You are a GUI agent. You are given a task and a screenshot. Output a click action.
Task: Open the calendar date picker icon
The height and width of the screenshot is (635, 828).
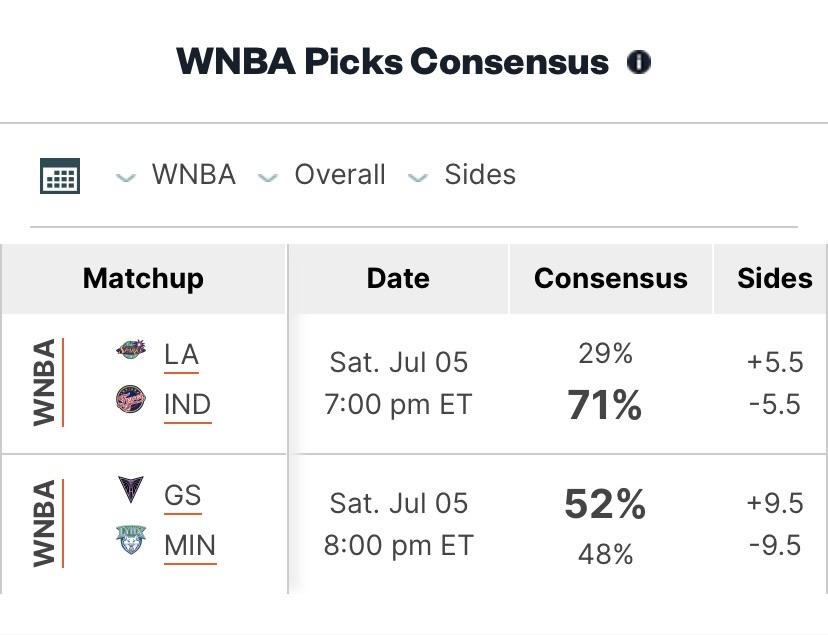pos(60,176)
